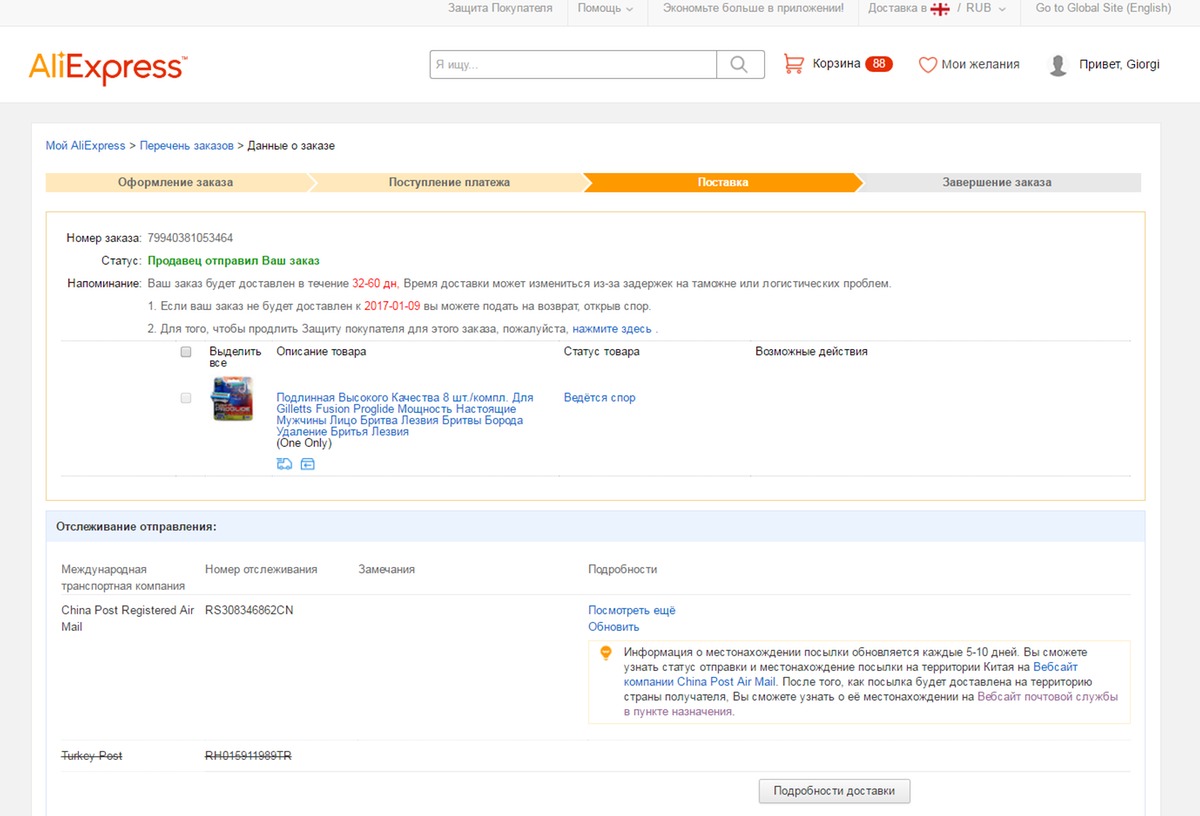Click inside the 'Я ищу...' search field
1200x816 pixels.
(574, 64)
